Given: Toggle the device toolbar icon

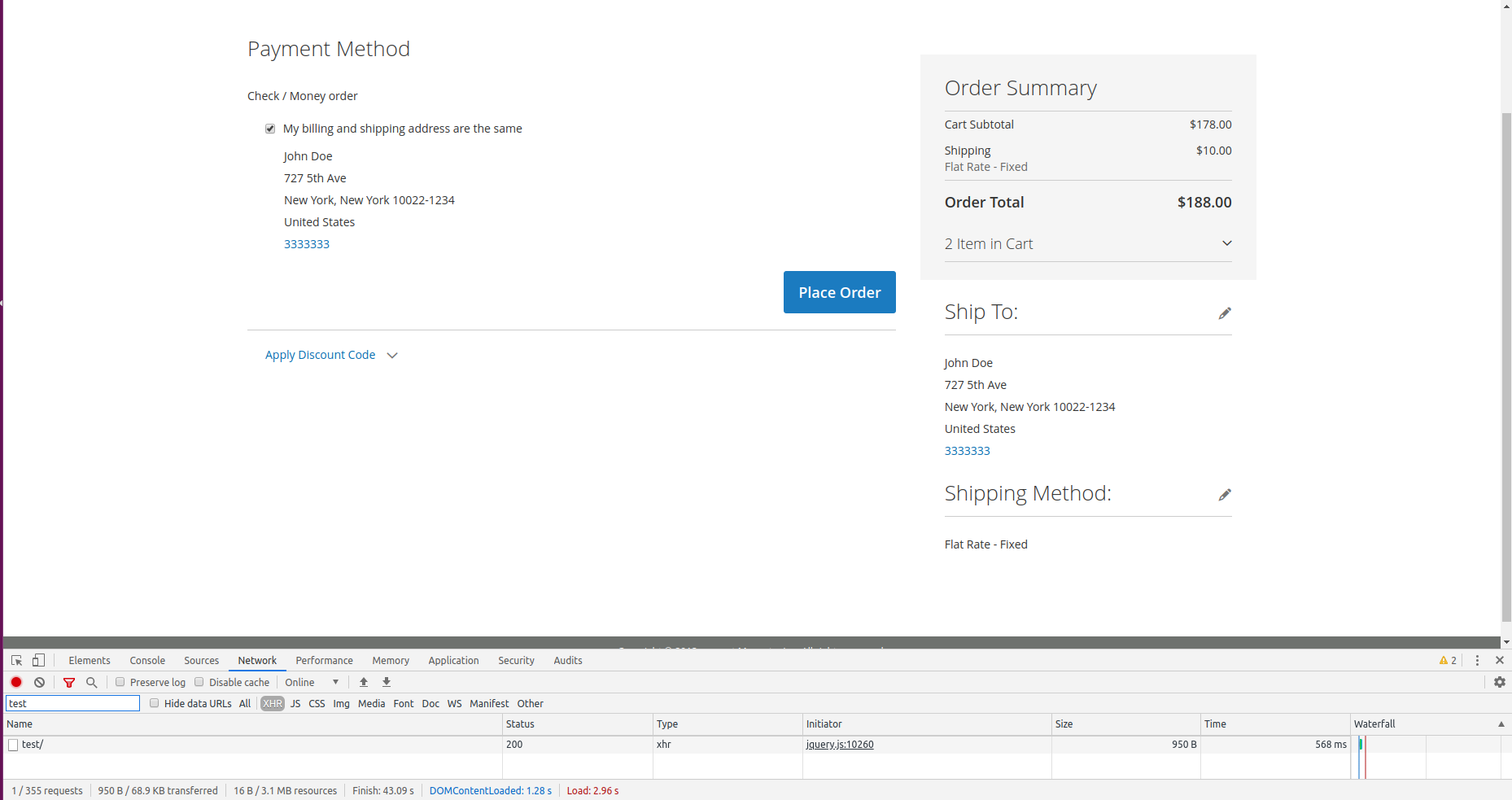Looking at the screenshot, I should click(38, 660).
